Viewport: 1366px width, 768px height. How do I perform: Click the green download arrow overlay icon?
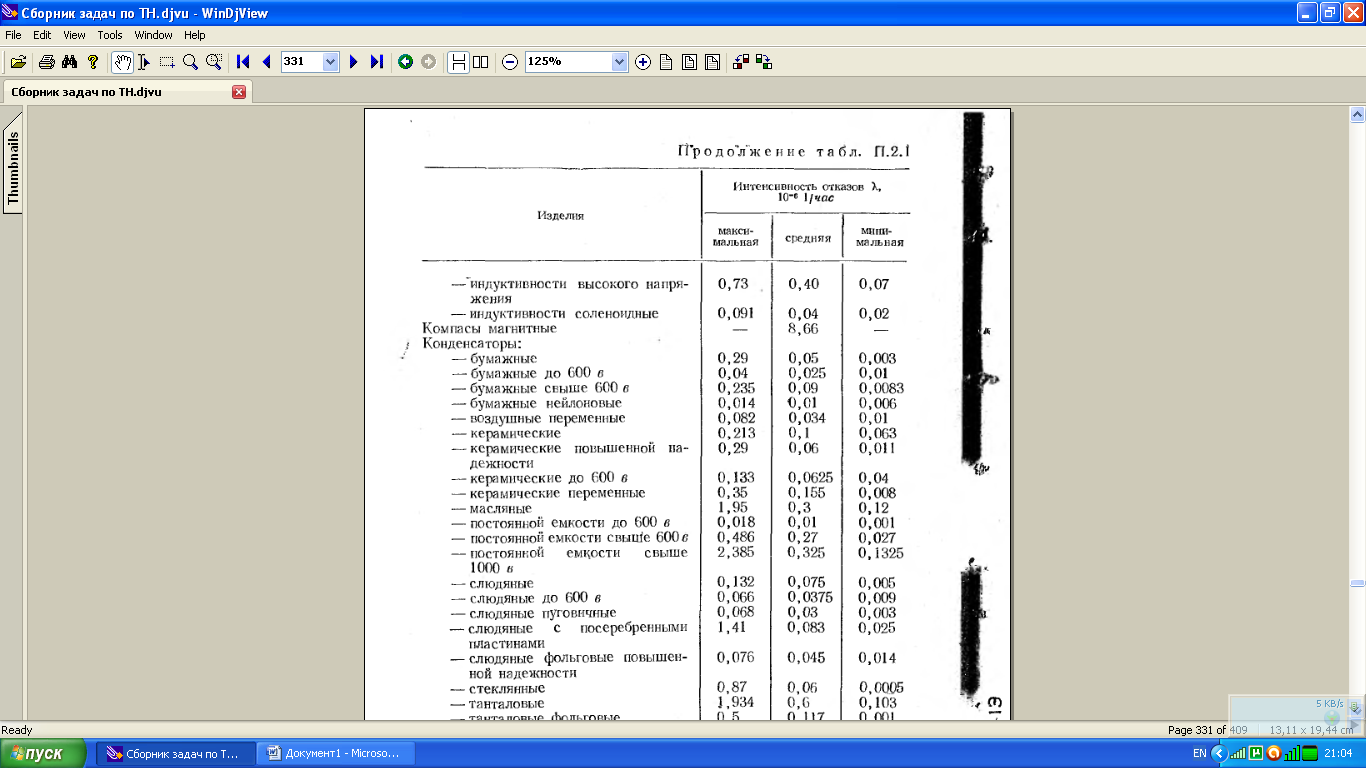coord(1355,708)
